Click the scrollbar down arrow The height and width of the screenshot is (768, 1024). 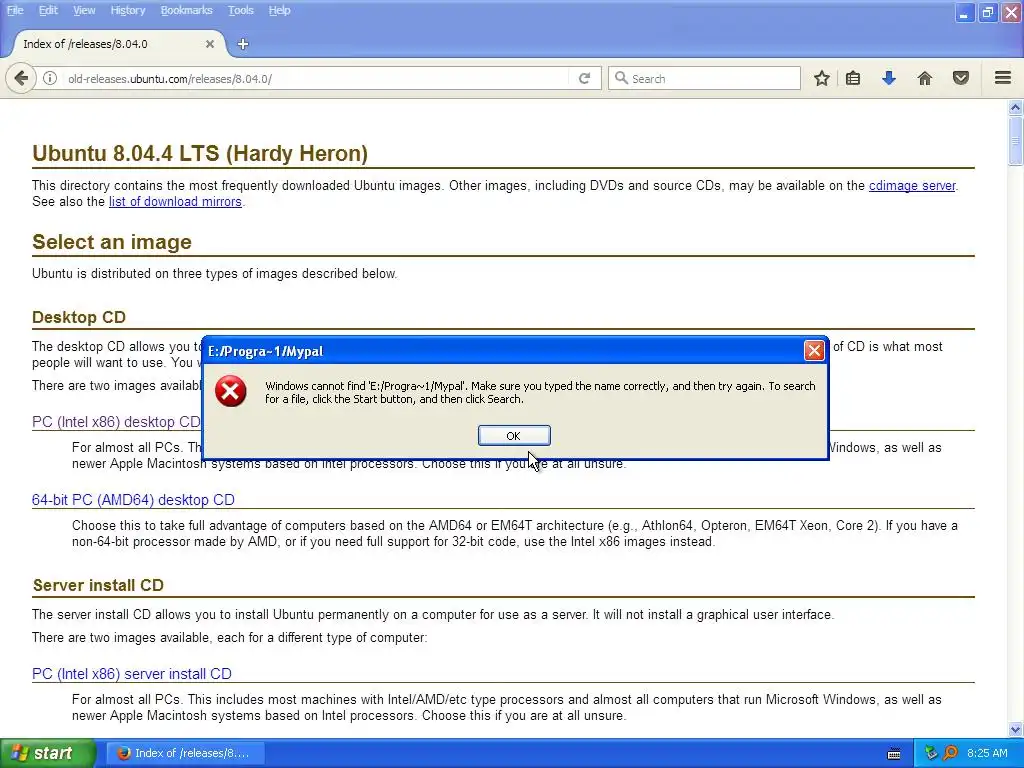1015,729
